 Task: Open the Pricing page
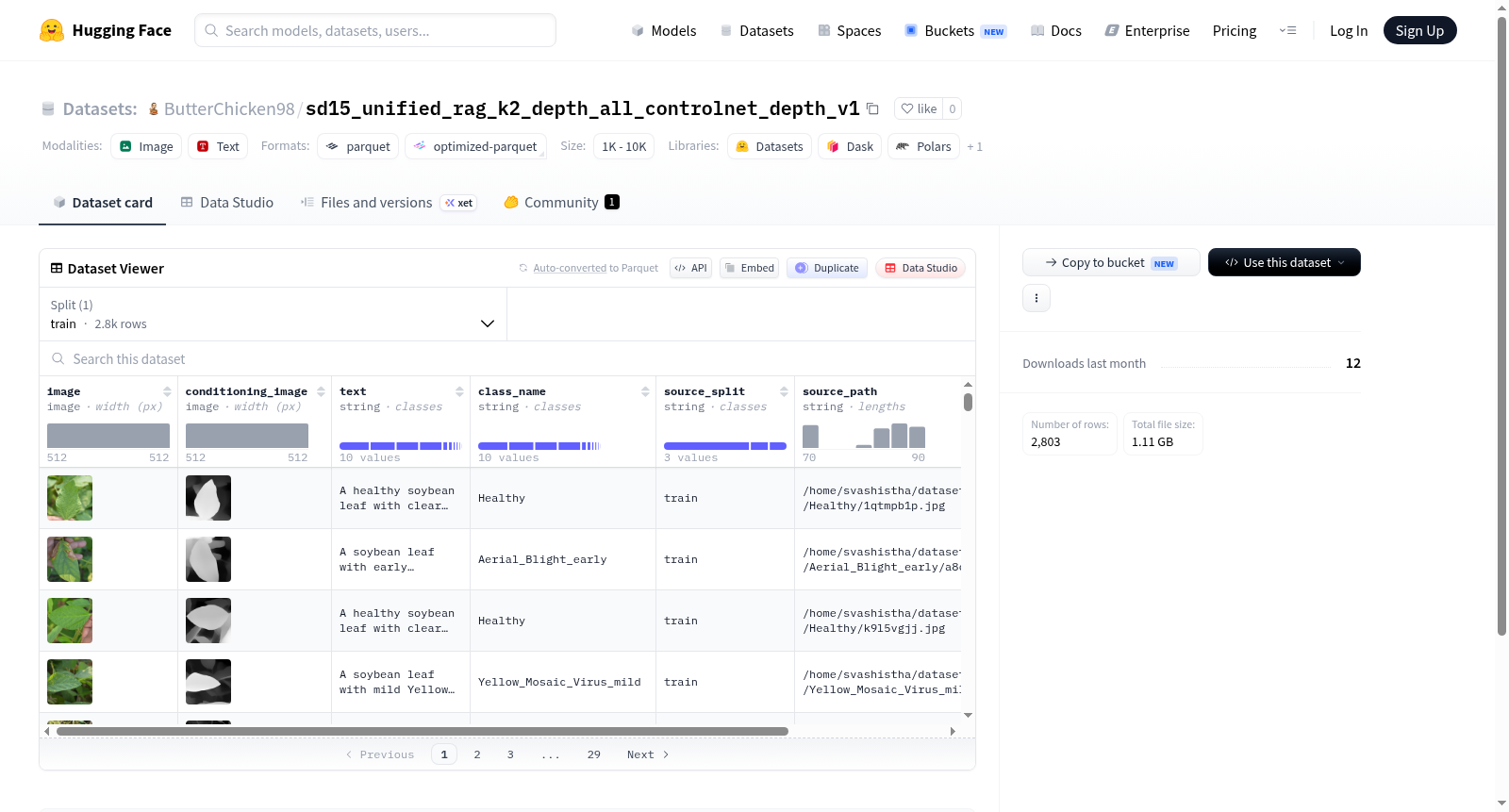[x=1235, y=30]
